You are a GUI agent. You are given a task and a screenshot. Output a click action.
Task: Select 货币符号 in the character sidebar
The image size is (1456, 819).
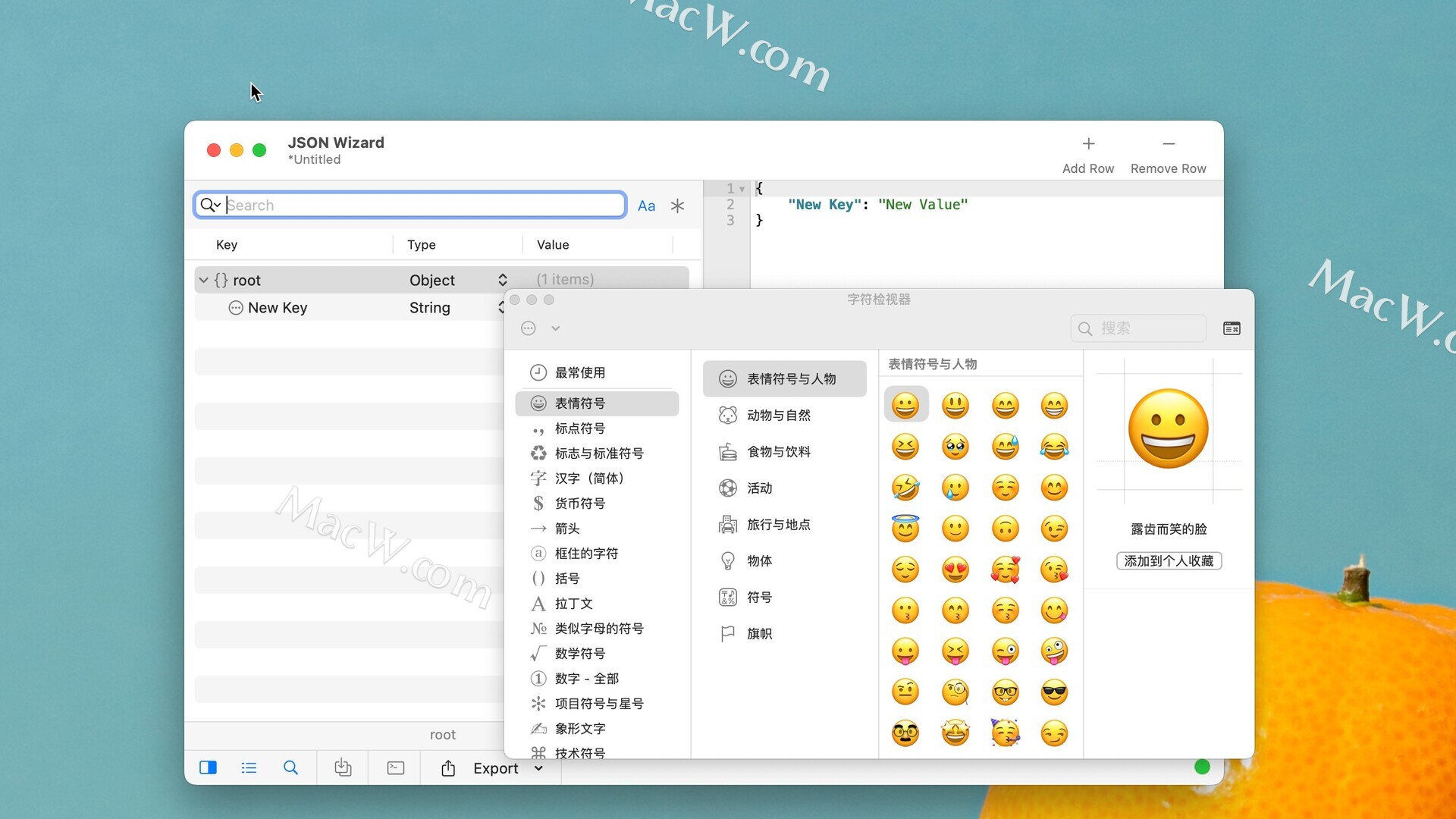(x=579, y=504)
